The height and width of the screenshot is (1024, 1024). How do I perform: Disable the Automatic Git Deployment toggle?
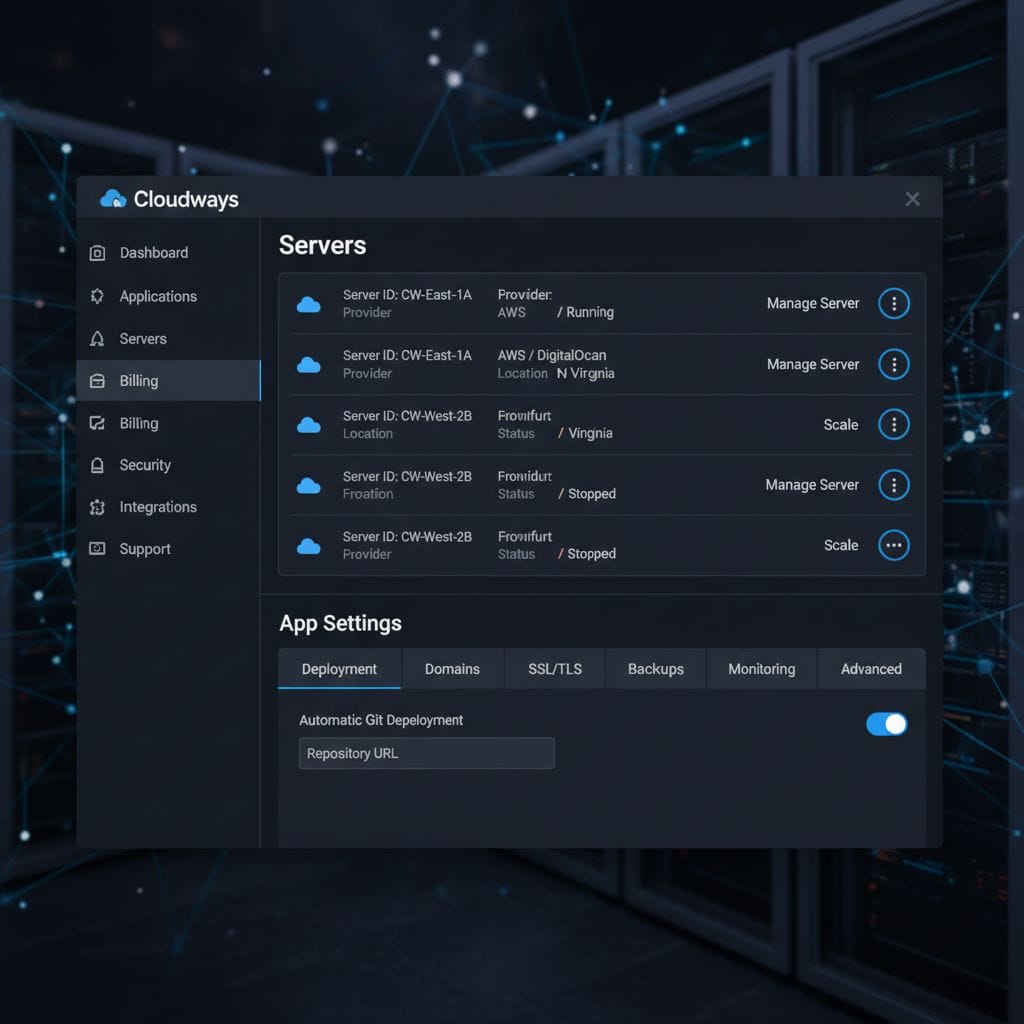886,724
